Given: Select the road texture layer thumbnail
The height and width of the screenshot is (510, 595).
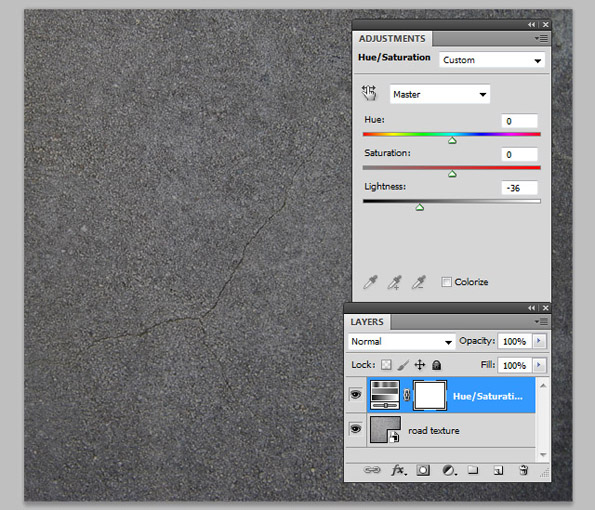Looking at the screenshot, I should [x=385, y=430].
